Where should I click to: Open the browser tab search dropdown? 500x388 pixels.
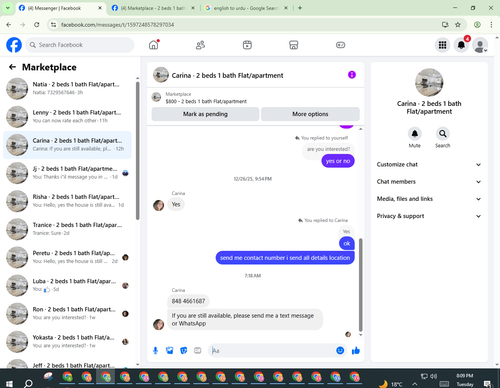(7, 8)
